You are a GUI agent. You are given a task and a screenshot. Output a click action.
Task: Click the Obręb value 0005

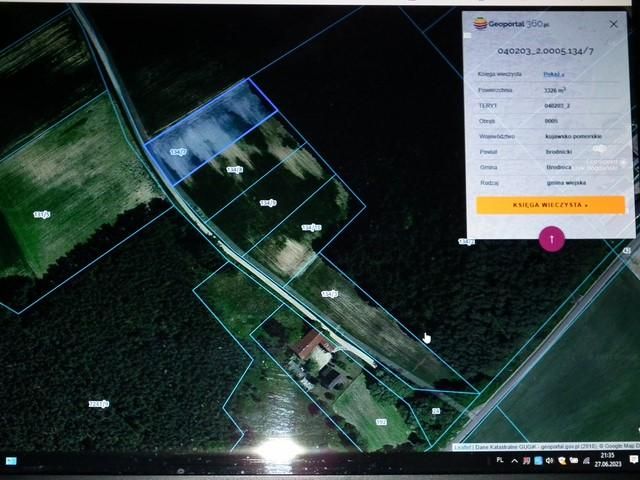click(x=551, y=121)
